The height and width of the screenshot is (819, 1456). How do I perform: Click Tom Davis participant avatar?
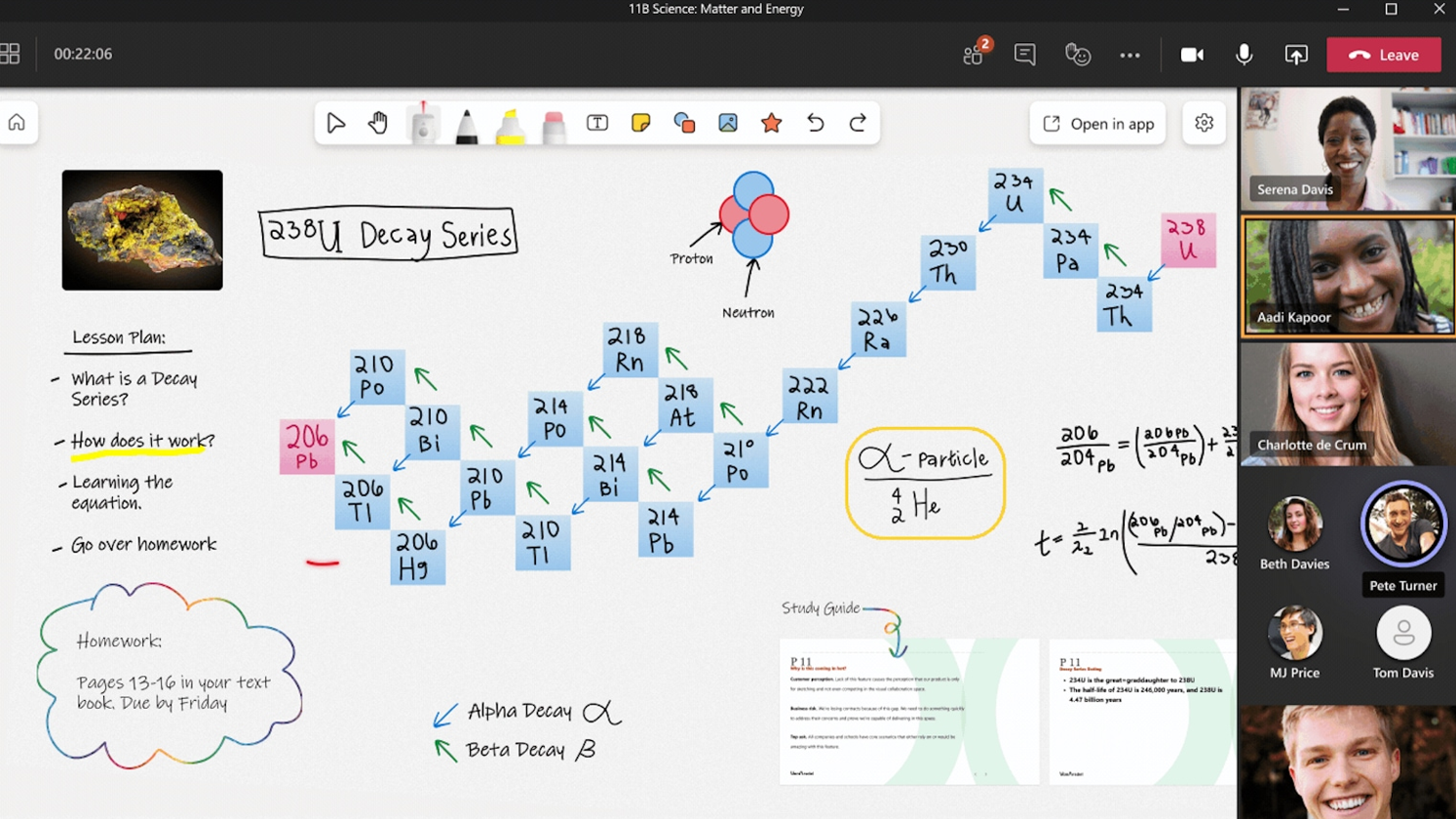click(x=1403, y=633)
